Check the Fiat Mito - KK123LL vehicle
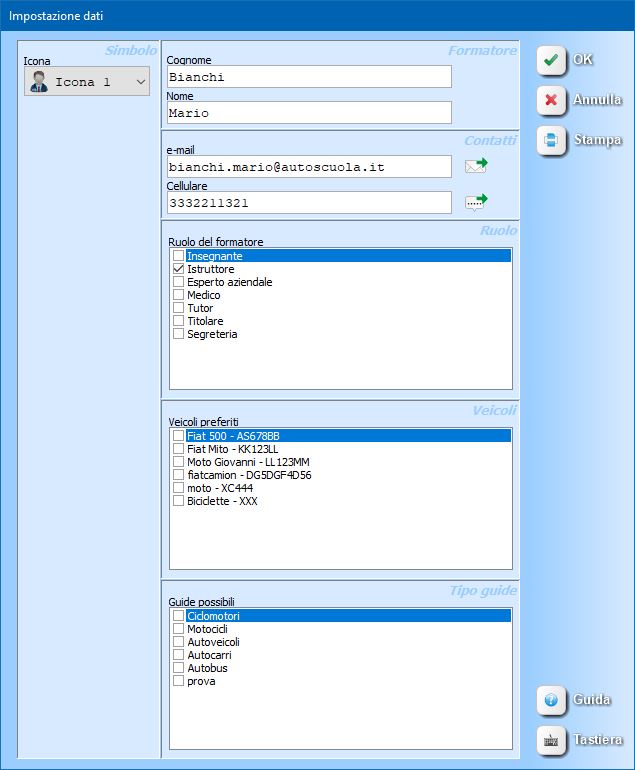This screenshot has height=770, width=635. pos(179,450)
